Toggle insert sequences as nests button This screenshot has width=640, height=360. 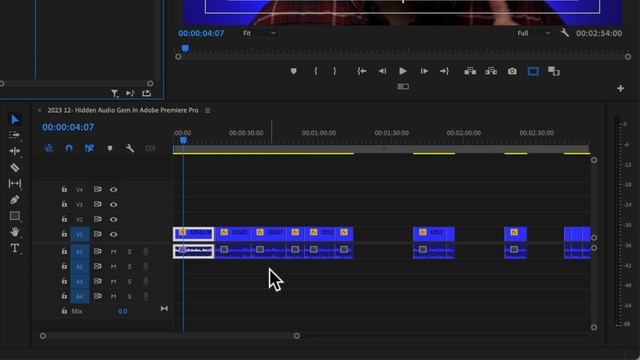click(49, 148)
